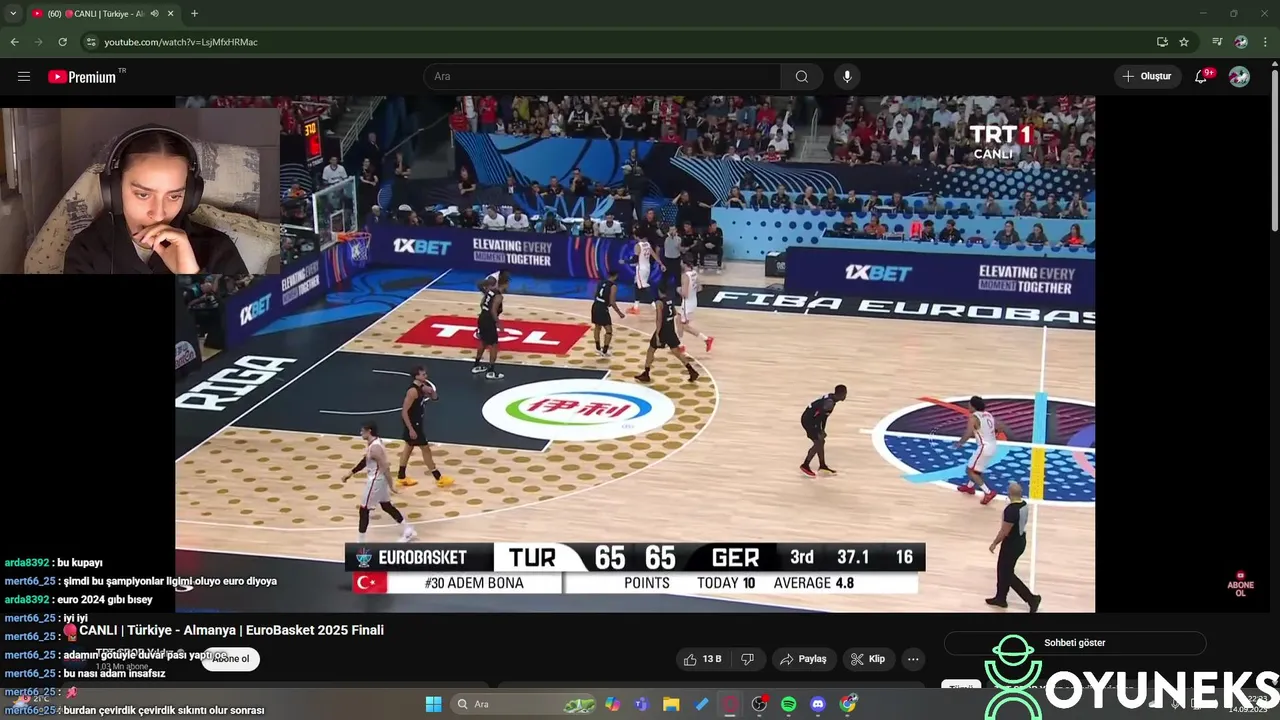
Task: Click the Oluştur create button
Action: pyautogui.click(x=1147, y=76)
